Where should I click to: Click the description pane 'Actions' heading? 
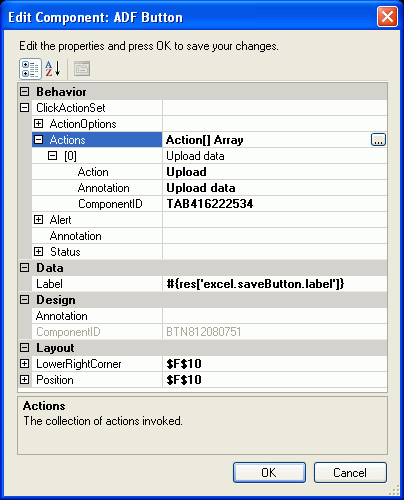tap(44, 406)
